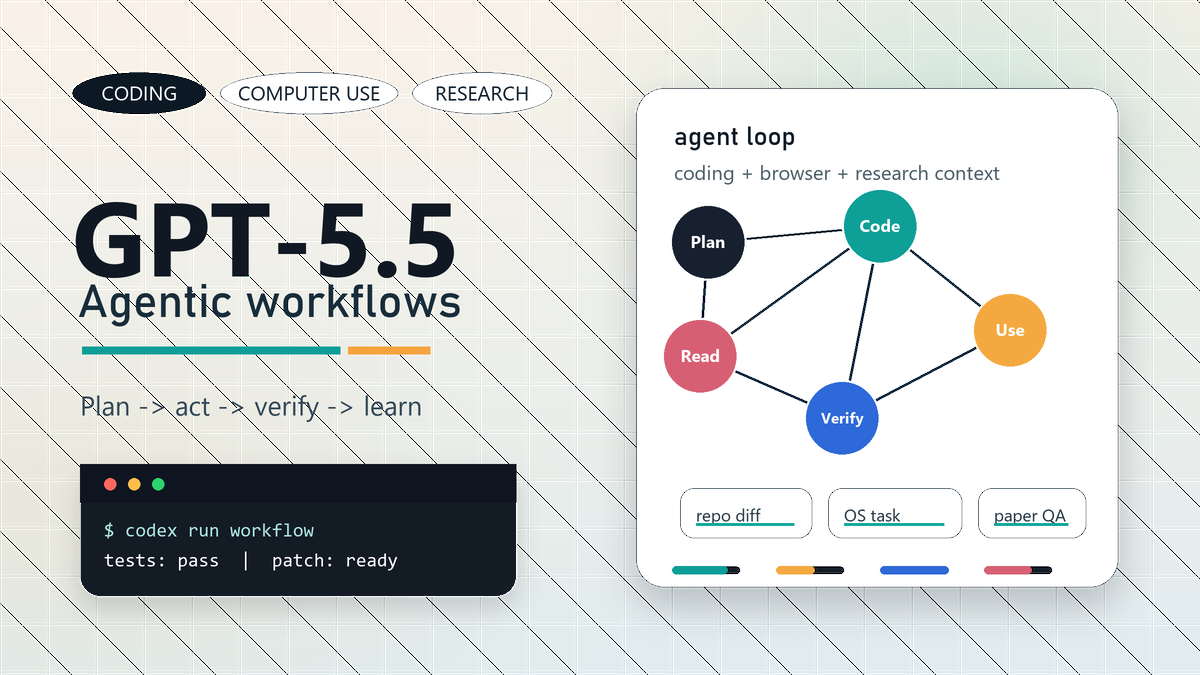Click the yellow dot in terminal header
Image resolution: width=1200 pixels, height=675 pixels.
pos(134,485)
